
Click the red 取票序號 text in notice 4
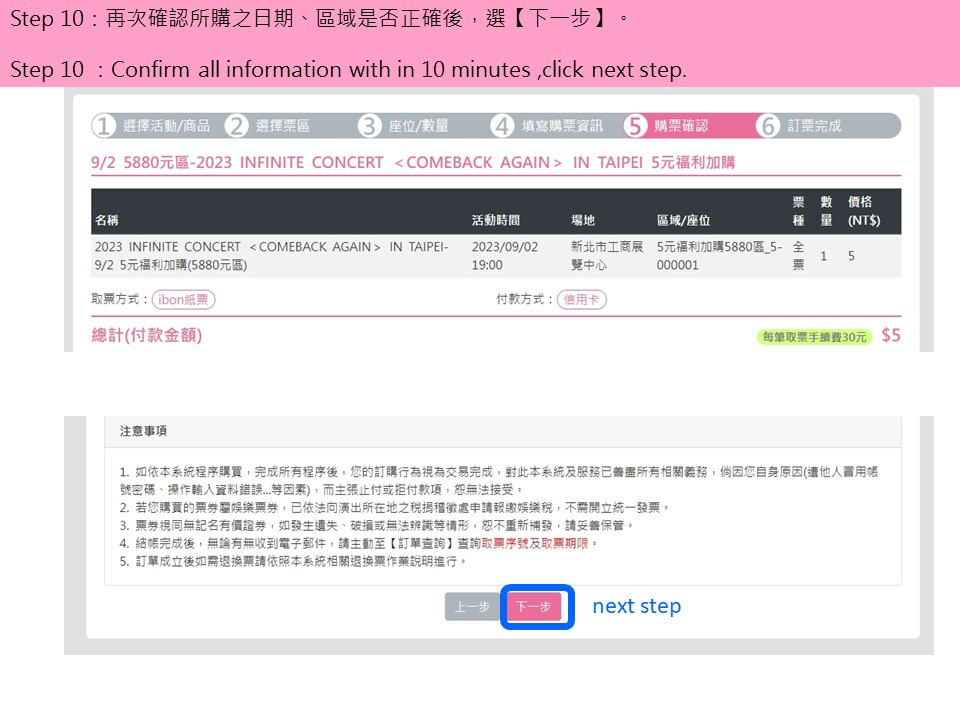click(x=505, y=544)
